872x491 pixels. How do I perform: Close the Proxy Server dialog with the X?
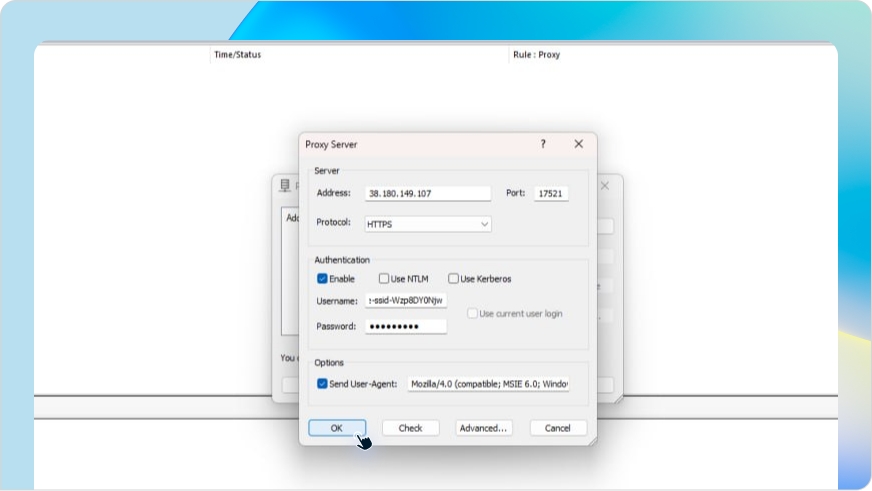578,144
